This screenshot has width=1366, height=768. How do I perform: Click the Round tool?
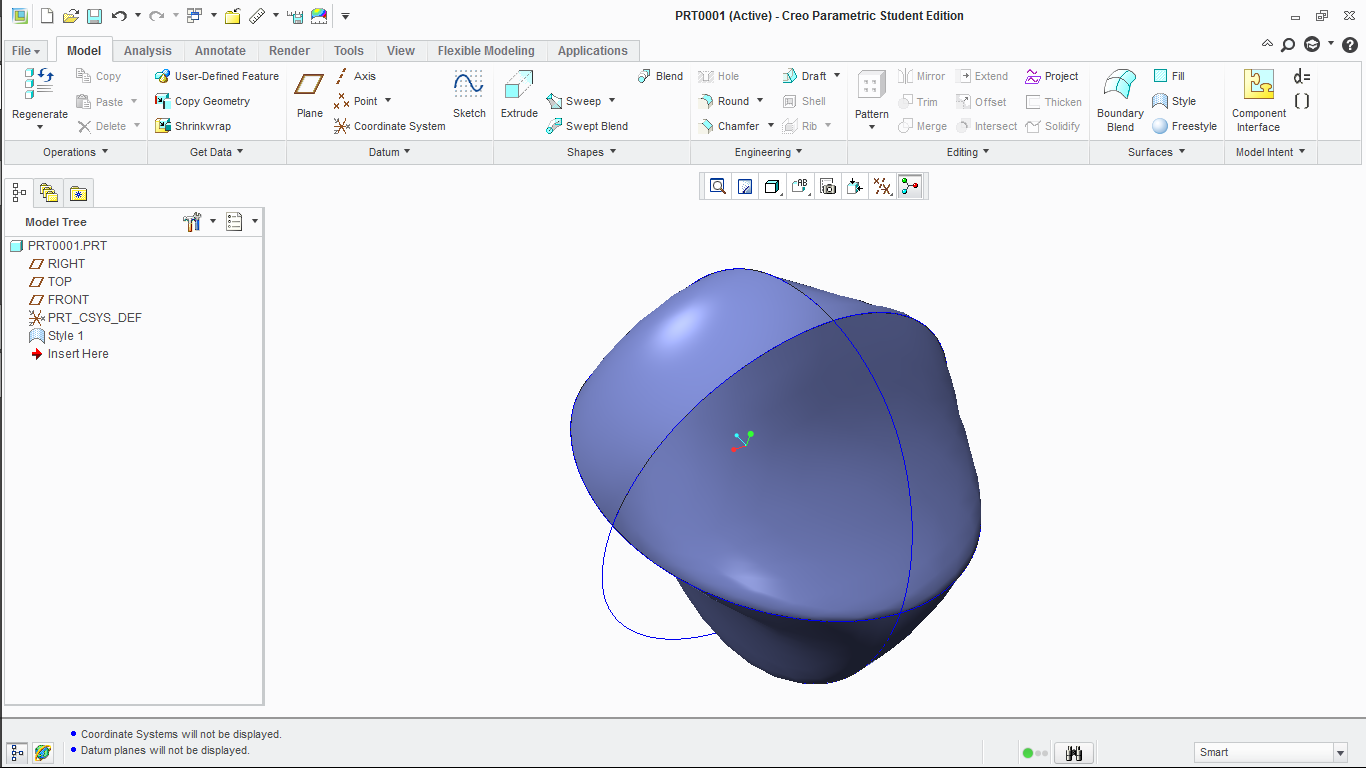click(x=723, y=101)
